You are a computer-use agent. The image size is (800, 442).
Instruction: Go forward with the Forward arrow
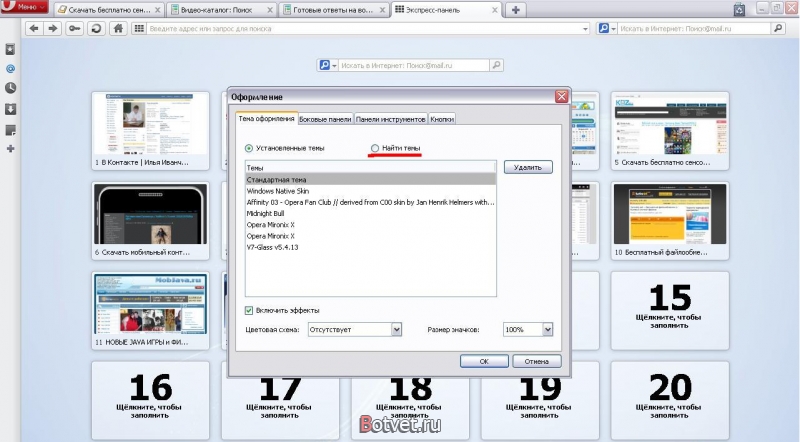pos(53,29)
